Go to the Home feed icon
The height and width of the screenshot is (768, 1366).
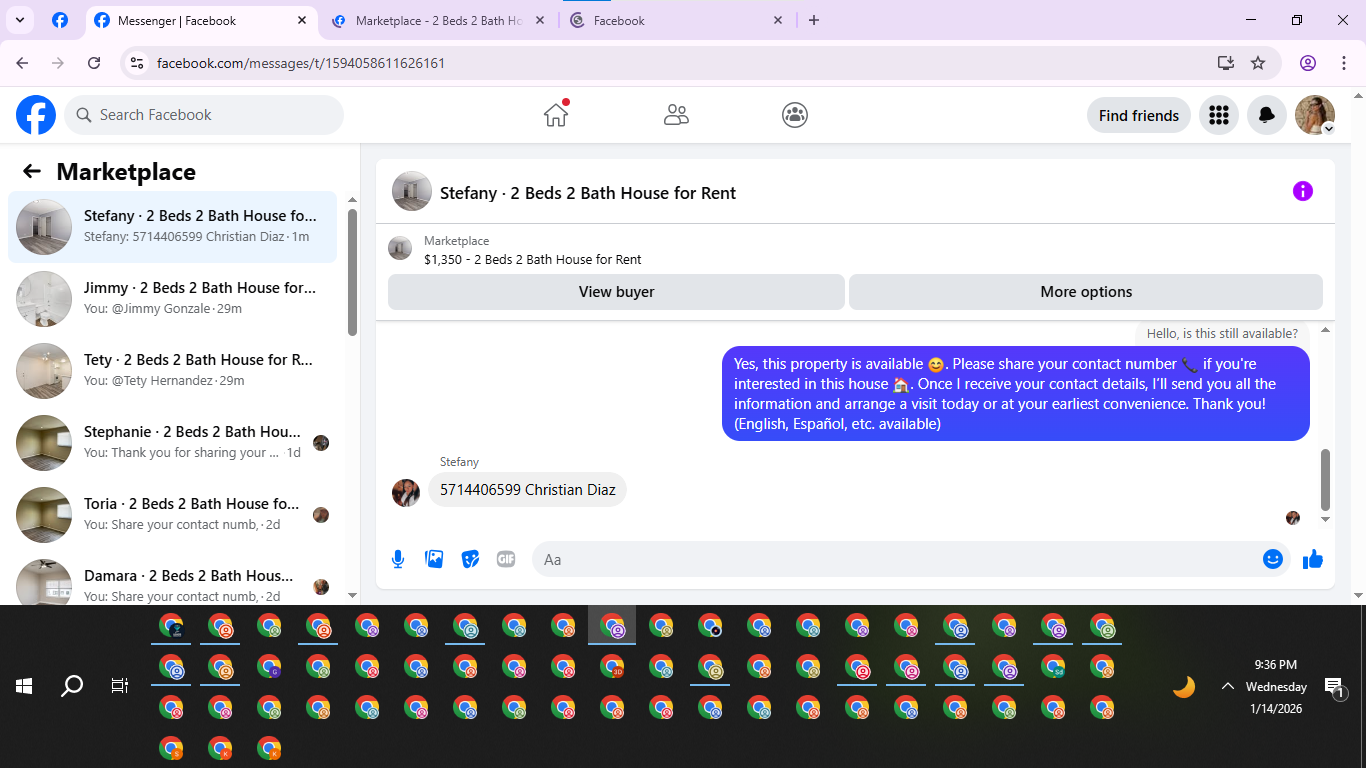click(556, 115)
